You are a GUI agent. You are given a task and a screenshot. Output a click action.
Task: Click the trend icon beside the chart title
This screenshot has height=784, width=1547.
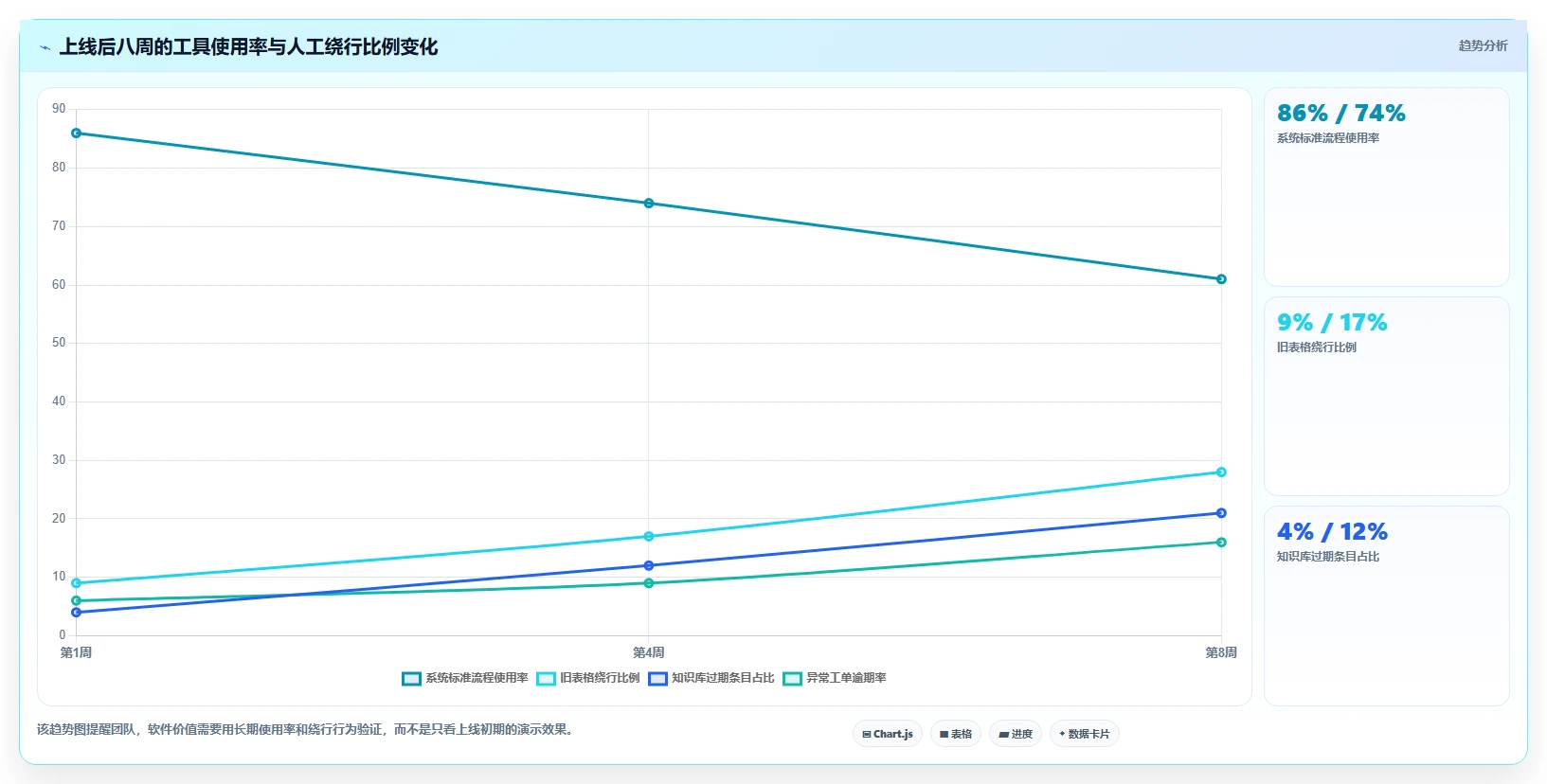(45, 47)
